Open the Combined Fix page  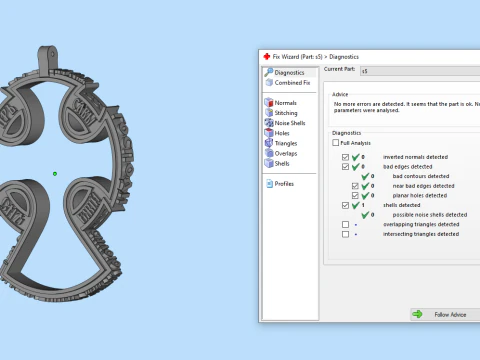click(x=292, y=82)
